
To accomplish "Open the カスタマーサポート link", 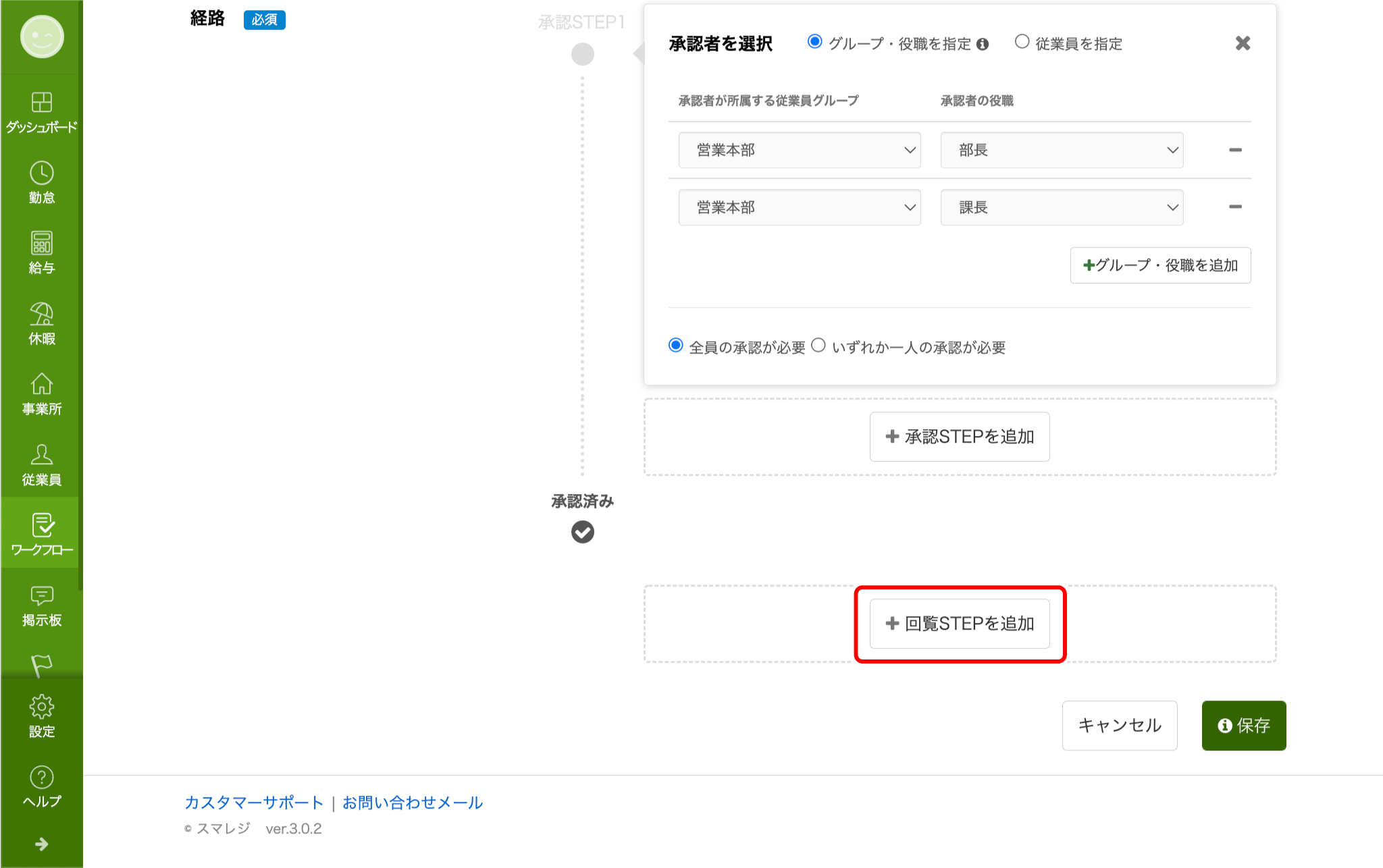I will (x=254, y=803).
